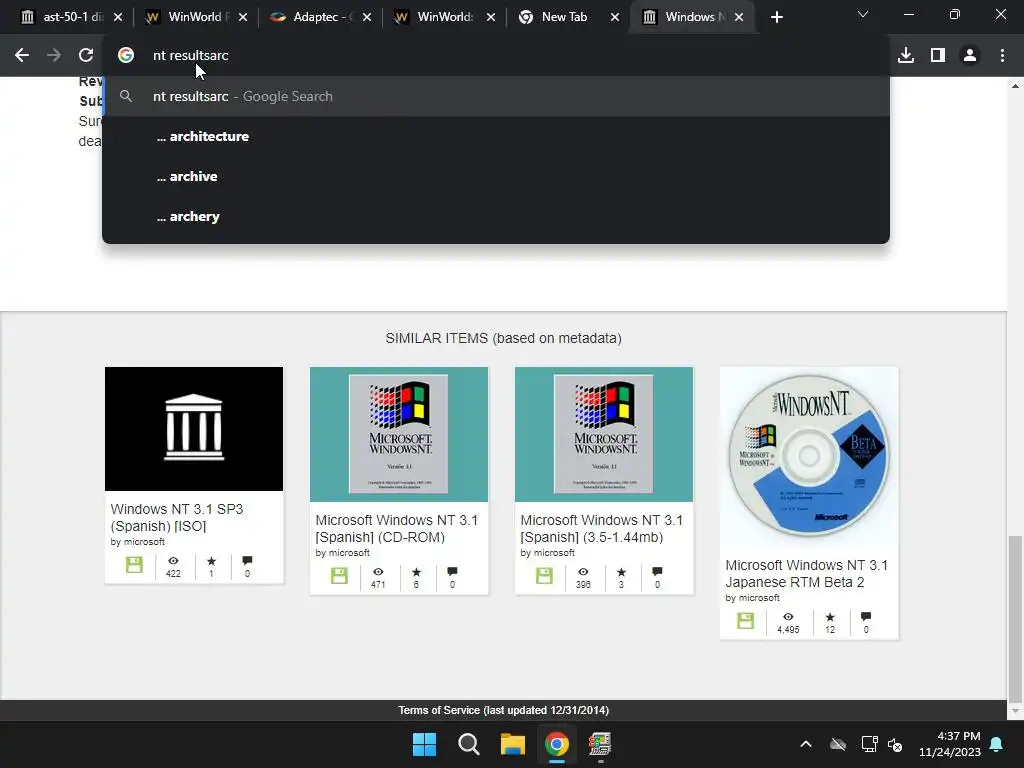Go back using the browser back arrow
The height and width of the screenshot is (768, 1024).
22,56
